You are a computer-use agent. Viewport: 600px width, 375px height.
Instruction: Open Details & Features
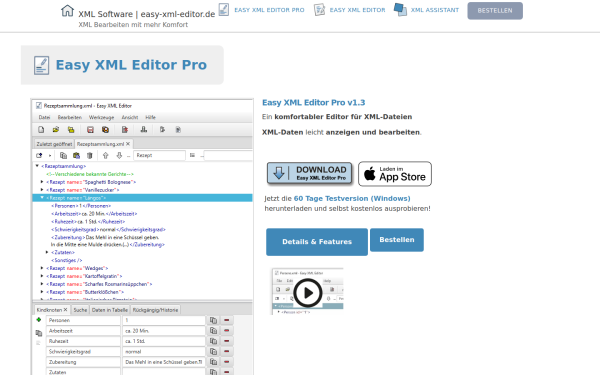[317, 242]
